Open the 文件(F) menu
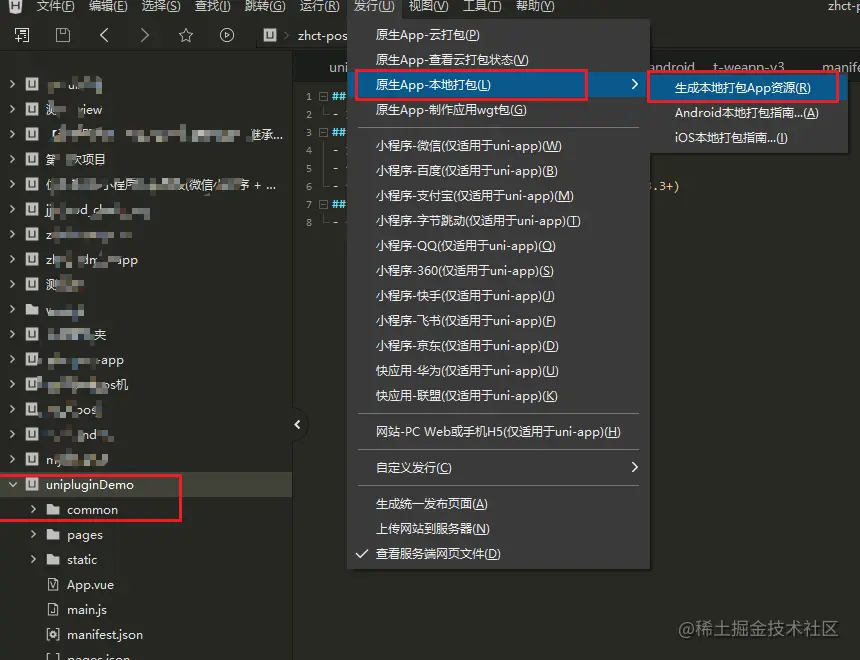The image size is (860, 660). 55,7
